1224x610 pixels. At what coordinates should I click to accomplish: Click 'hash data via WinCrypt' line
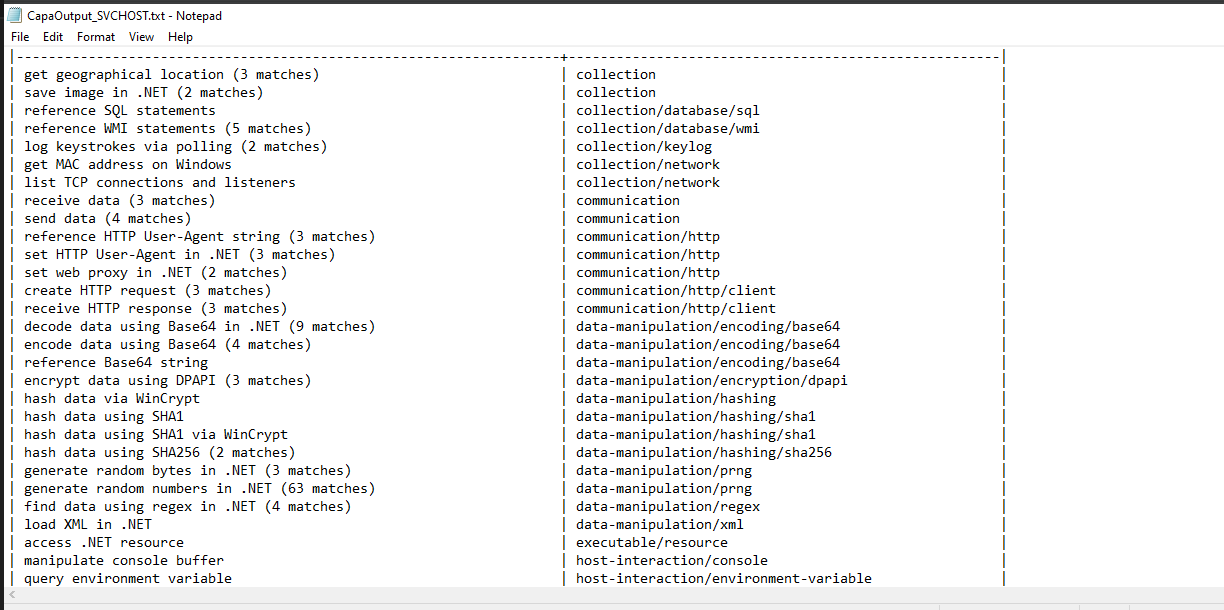112,398
